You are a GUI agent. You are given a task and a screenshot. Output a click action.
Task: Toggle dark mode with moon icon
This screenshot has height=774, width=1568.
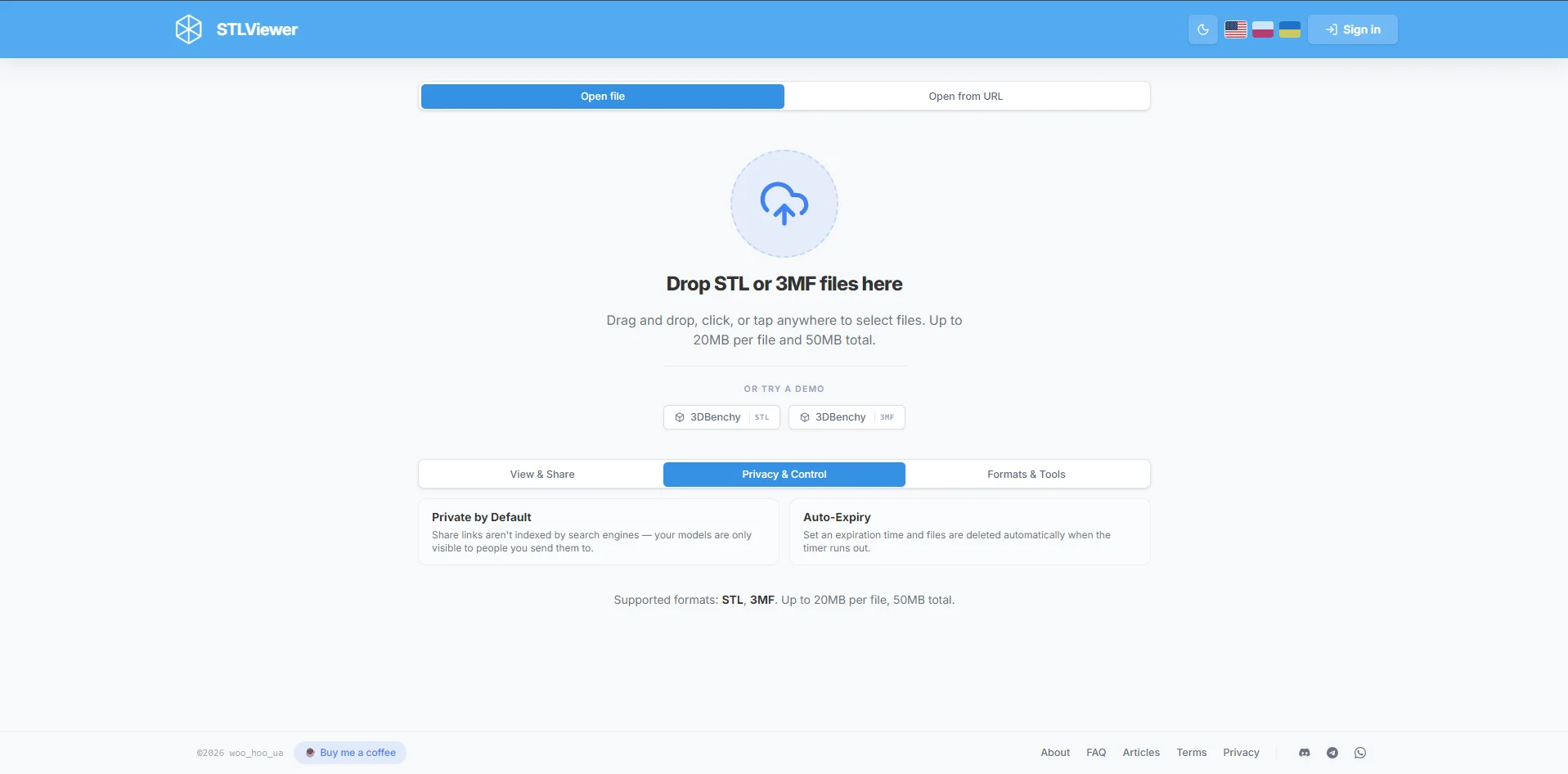pos(1202,29)
